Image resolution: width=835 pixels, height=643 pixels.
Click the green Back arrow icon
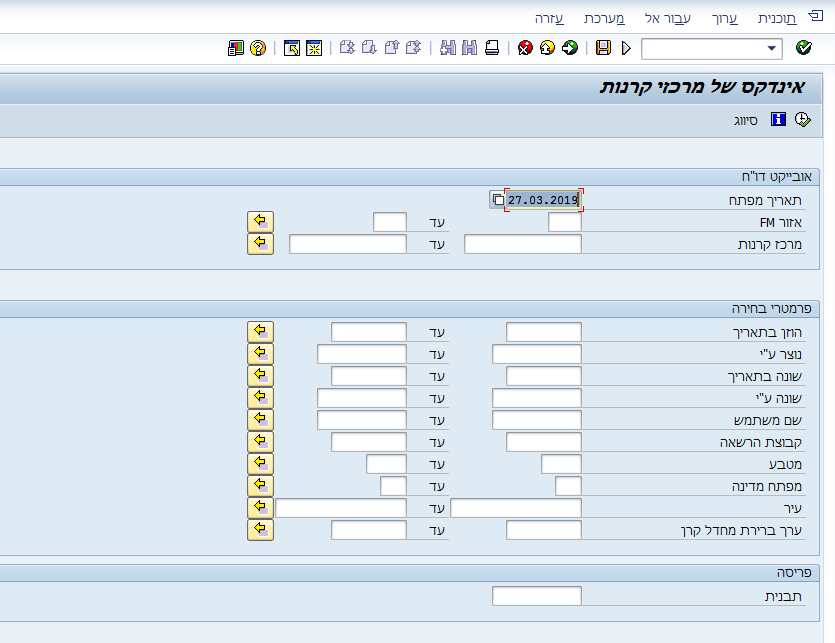(x=570, y=48)
